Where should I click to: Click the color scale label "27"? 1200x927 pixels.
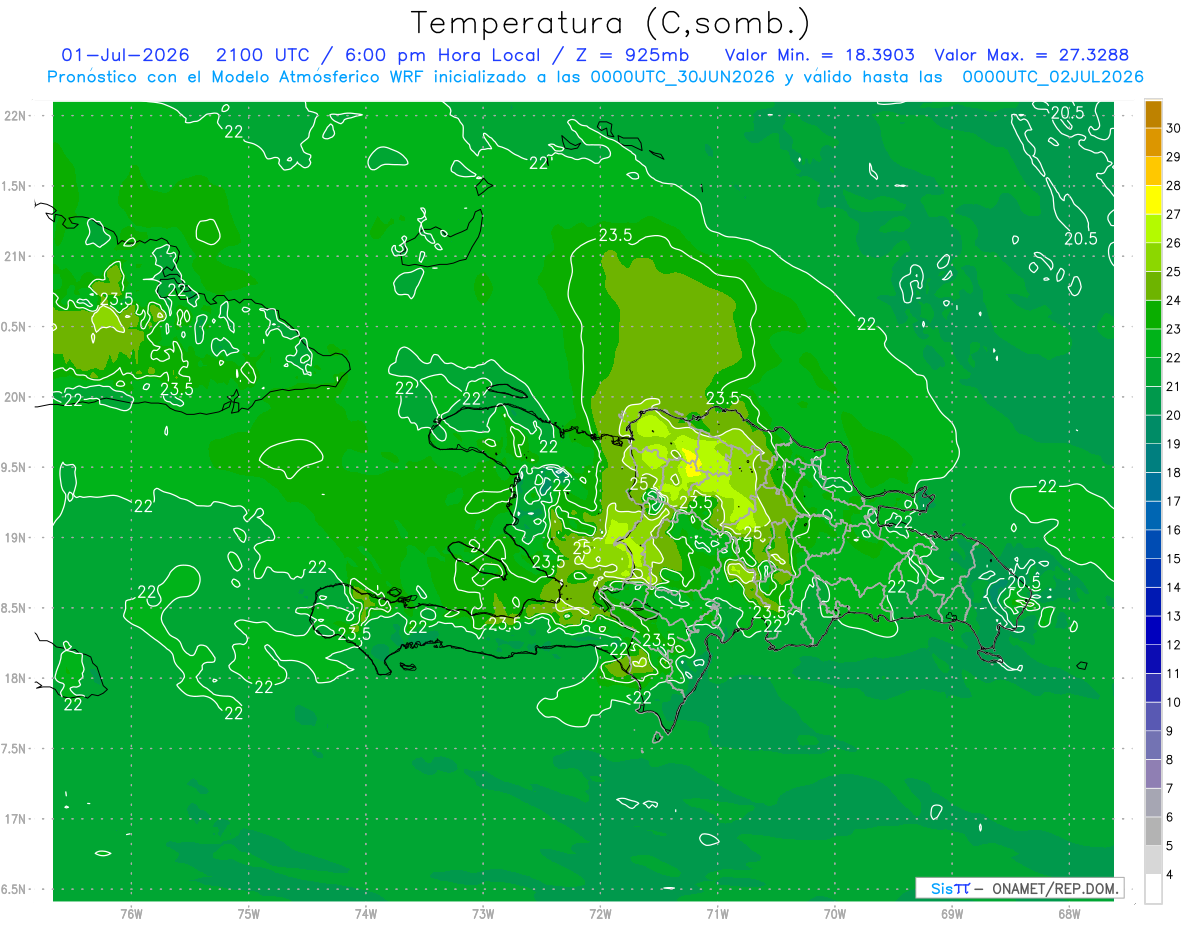coord(1174,214)
